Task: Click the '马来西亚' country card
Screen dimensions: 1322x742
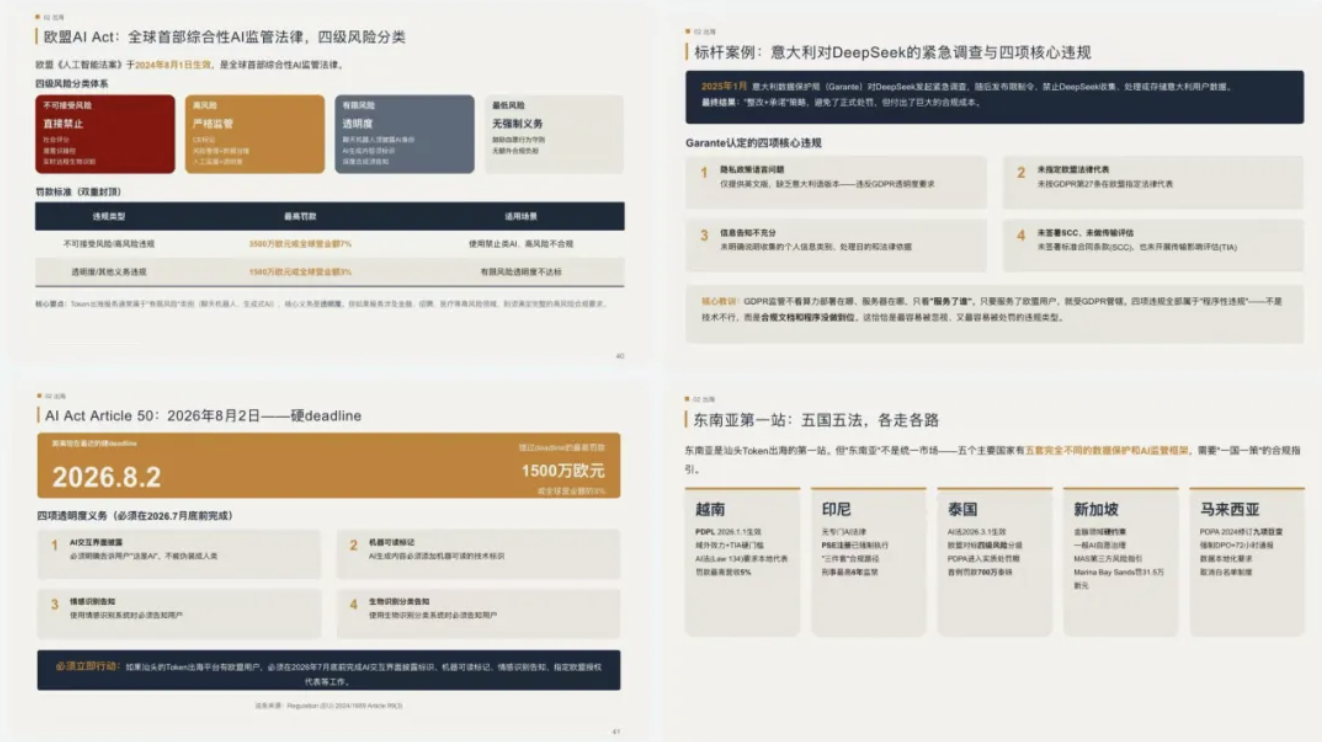Action: (x=1246, y=561)
